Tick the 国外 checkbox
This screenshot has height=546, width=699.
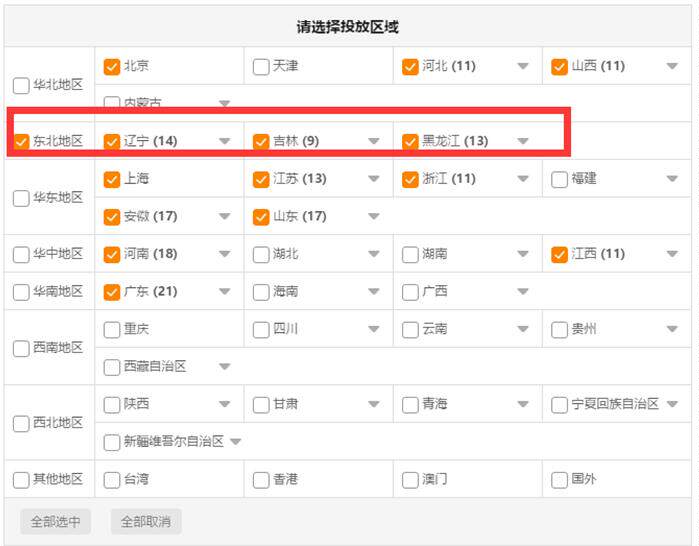coord(560,480)
